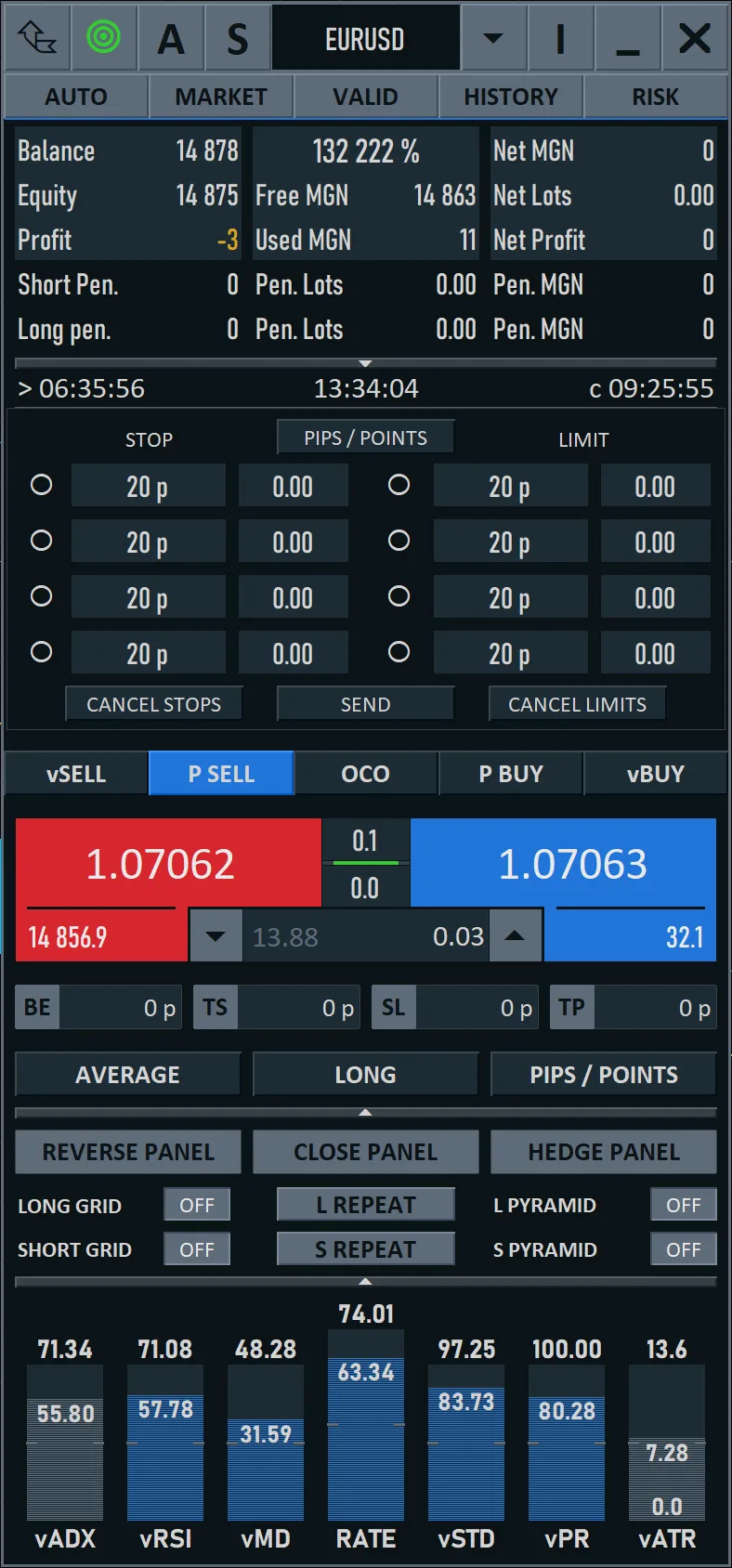Image resolution: width=732 pixels, height=1568 pixels.
Task: Select the OCO tab
Action: (x=366, y=774)
